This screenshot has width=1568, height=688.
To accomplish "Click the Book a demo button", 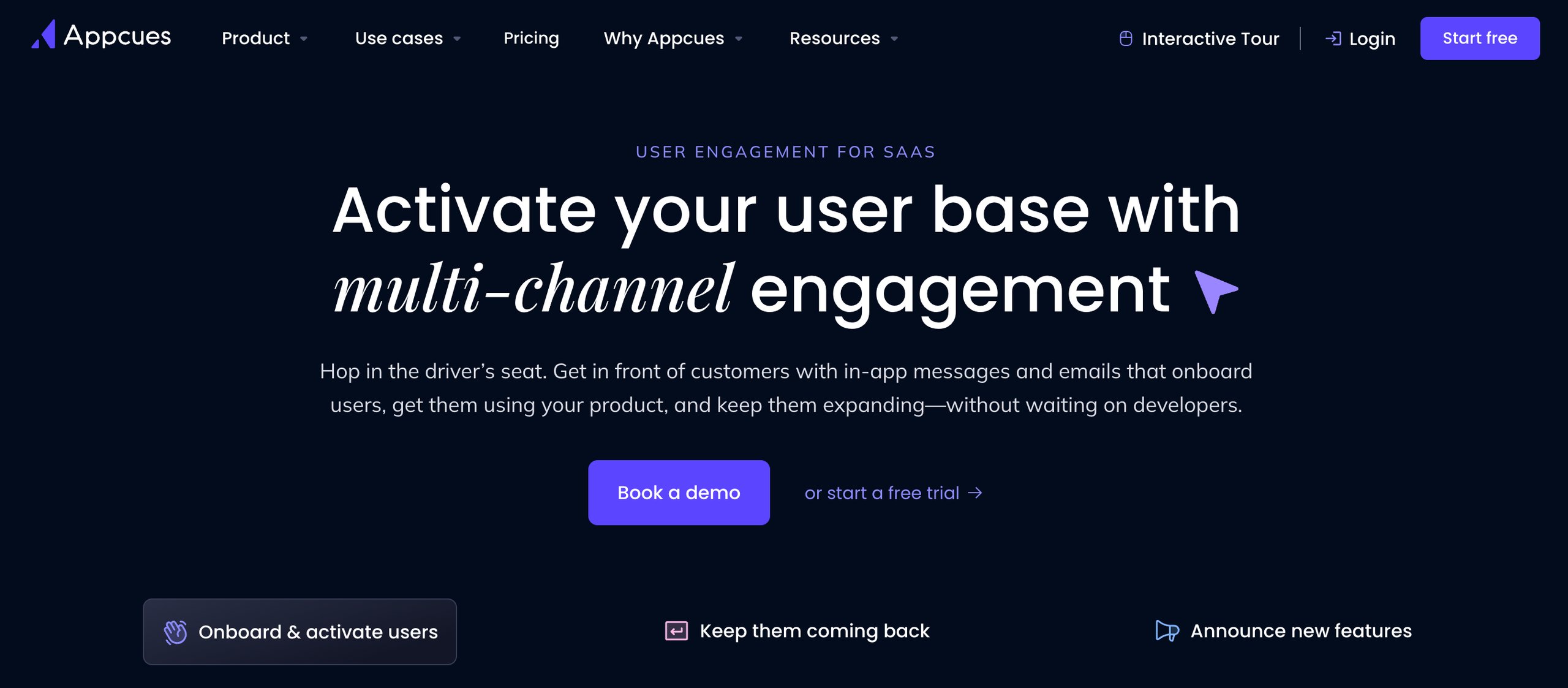I will coord(679,492).
